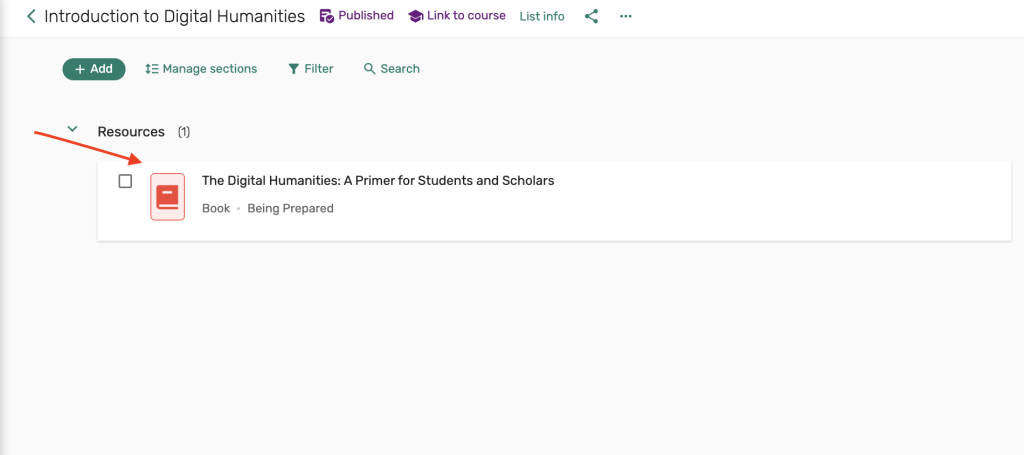Image resolution: width=1024 pixels, height=455 pixels.
Task: Click the Search magnifying glass icon
Action: coord(369,69)
